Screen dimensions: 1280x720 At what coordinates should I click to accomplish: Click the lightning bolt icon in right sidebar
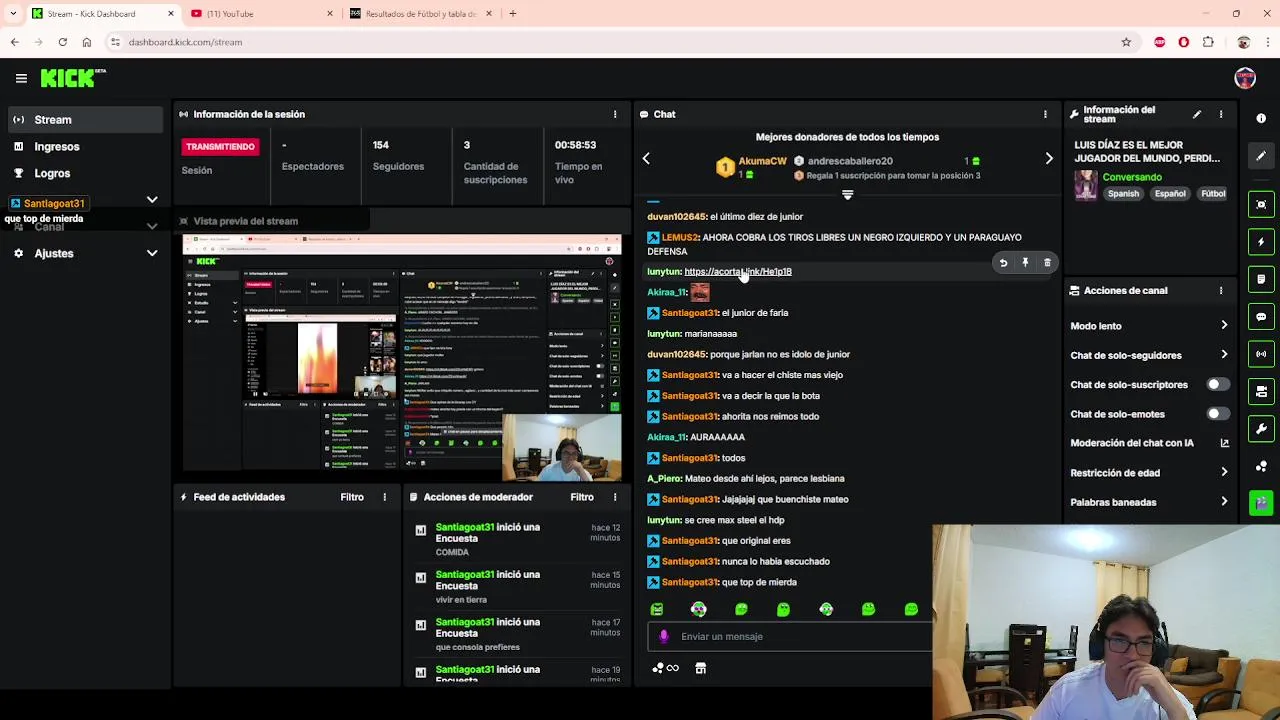coord(1261,242)
